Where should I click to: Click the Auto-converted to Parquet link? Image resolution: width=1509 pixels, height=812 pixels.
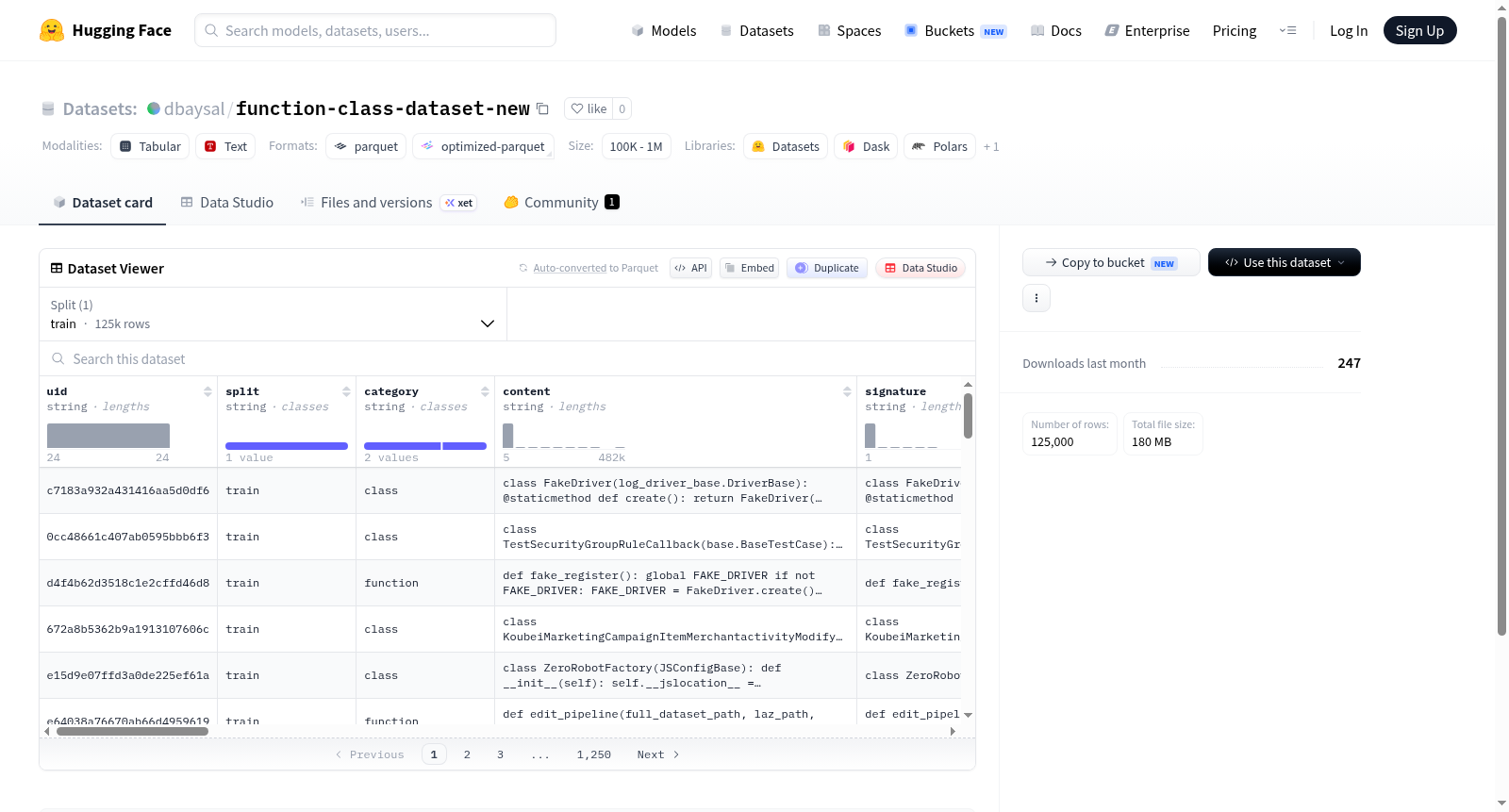click(570, 268)
